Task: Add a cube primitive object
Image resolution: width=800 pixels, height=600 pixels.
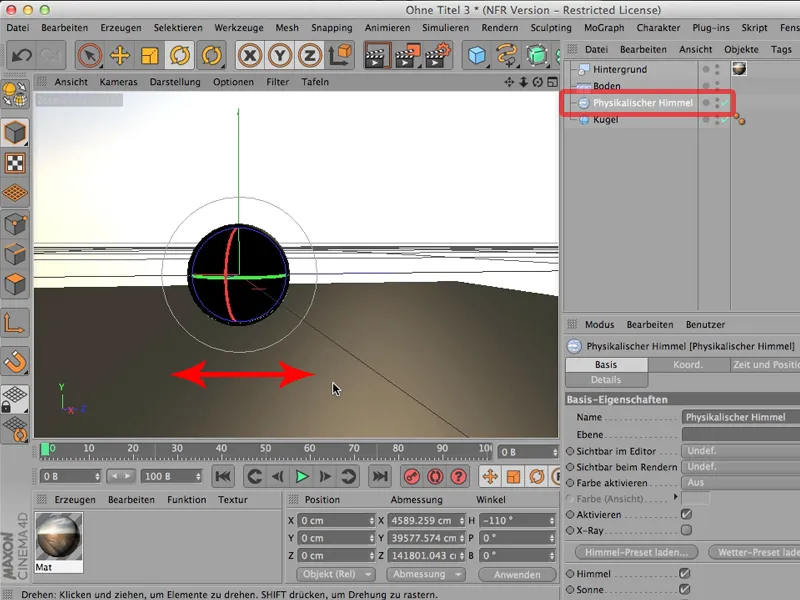Action: [x=476, y=55]
